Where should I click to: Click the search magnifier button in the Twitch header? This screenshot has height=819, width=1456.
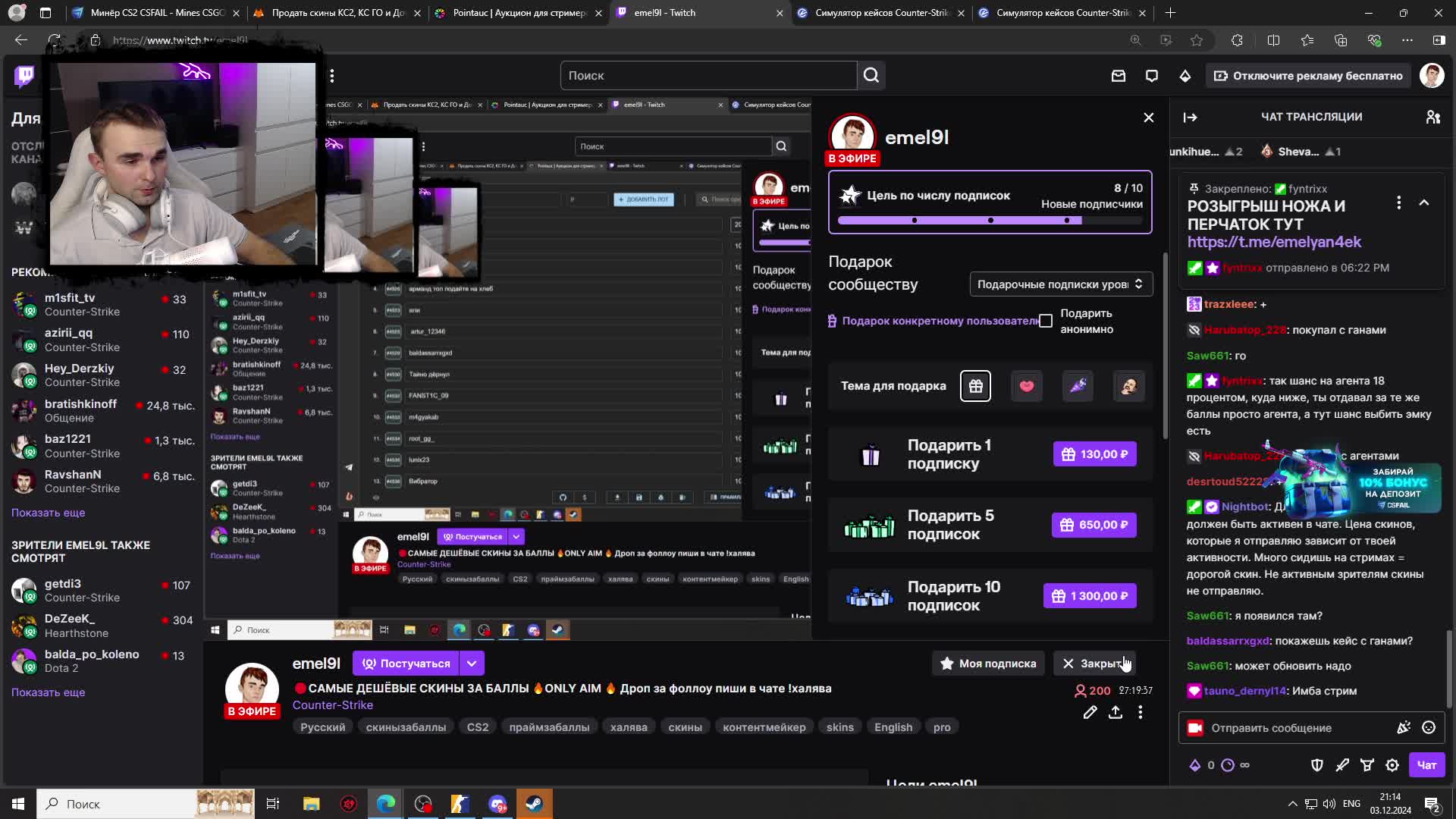(x=871, y=75)
